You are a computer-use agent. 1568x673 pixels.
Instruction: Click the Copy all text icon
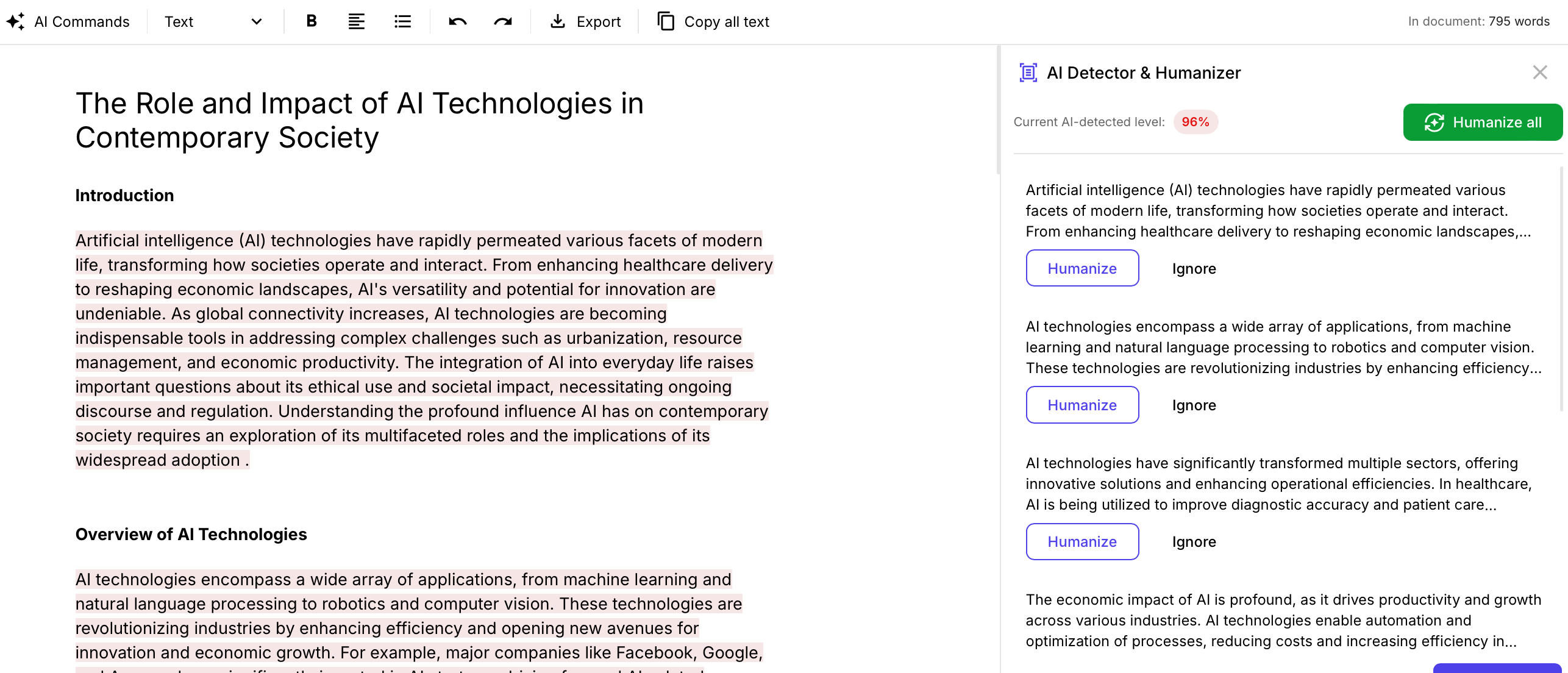tap(666, 22)
